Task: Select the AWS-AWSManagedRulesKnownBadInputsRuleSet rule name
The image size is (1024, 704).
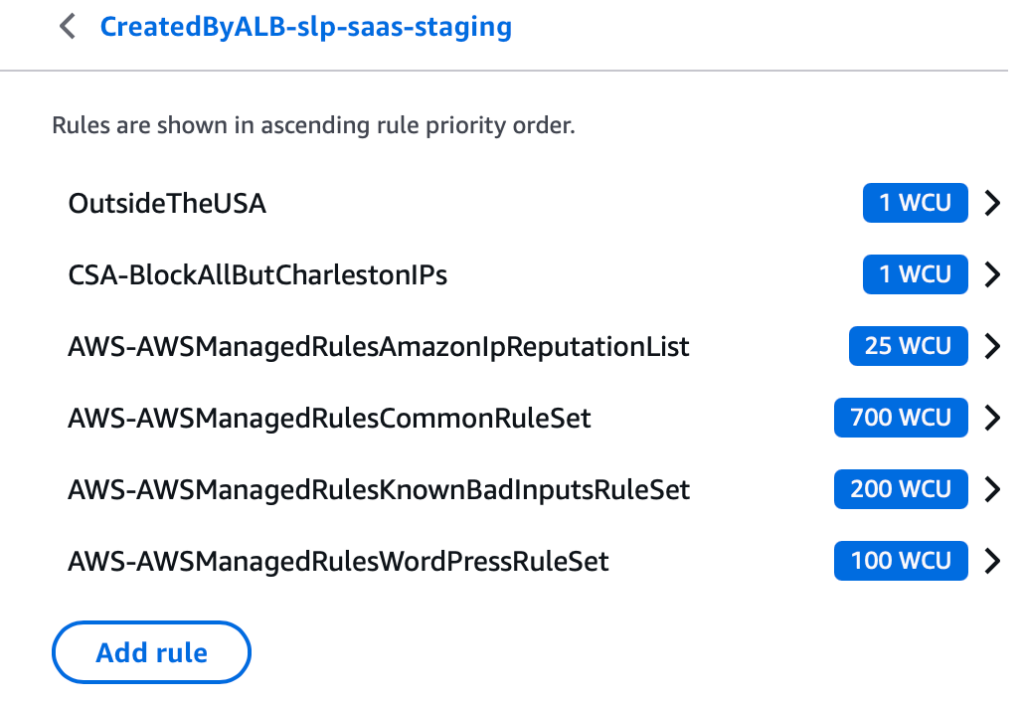Action: (x=378, y=490)
